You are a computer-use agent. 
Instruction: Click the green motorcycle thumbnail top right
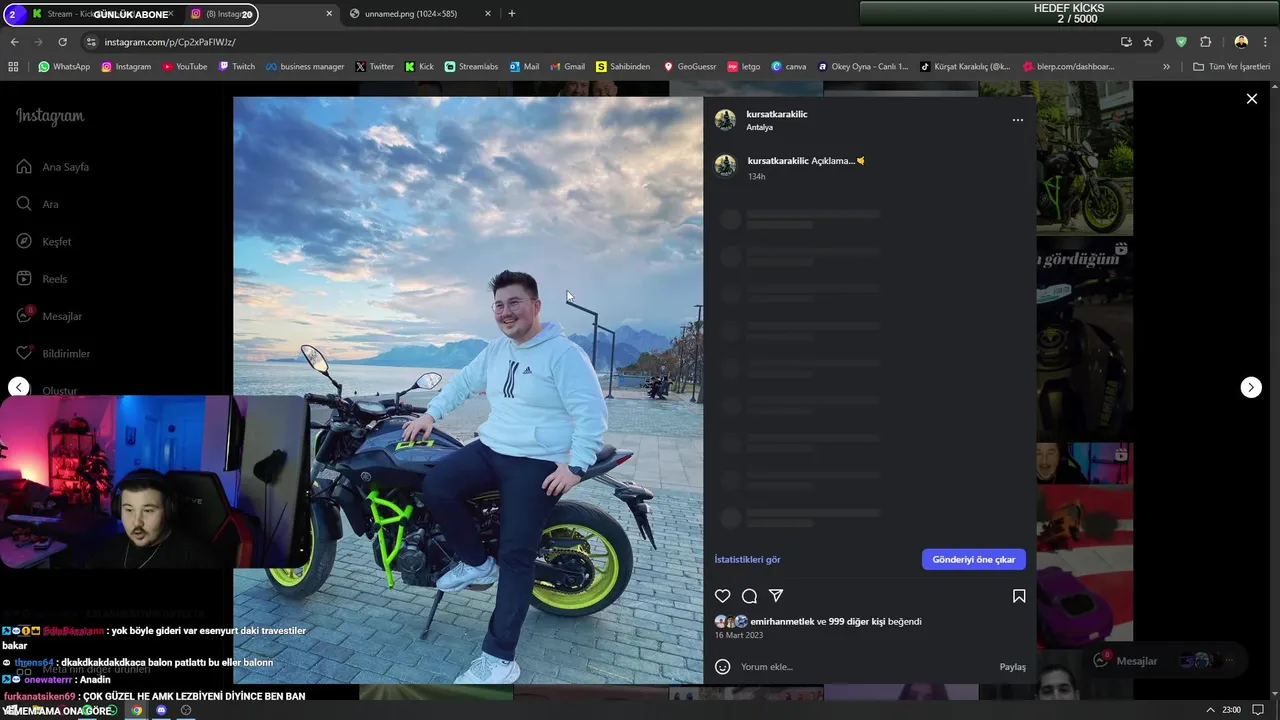1084,158
